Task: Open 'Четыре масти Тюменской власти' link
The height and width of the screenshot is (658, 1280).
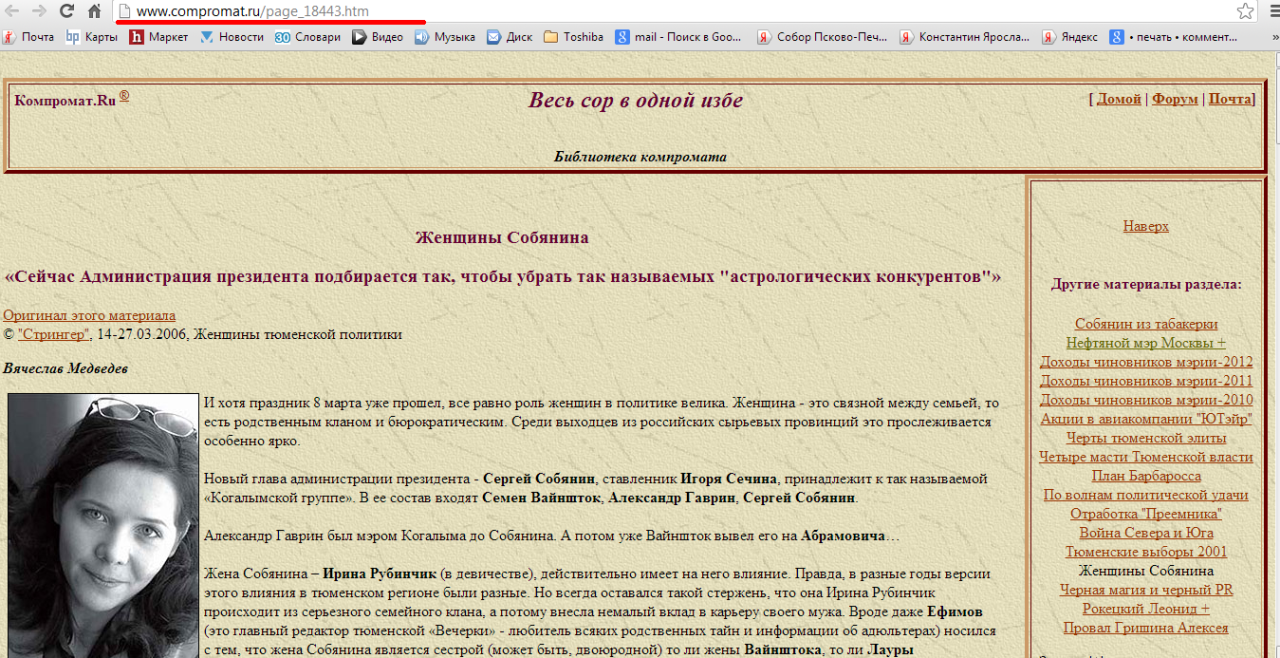Action: pyautogui.click(x=1146, y=457)
